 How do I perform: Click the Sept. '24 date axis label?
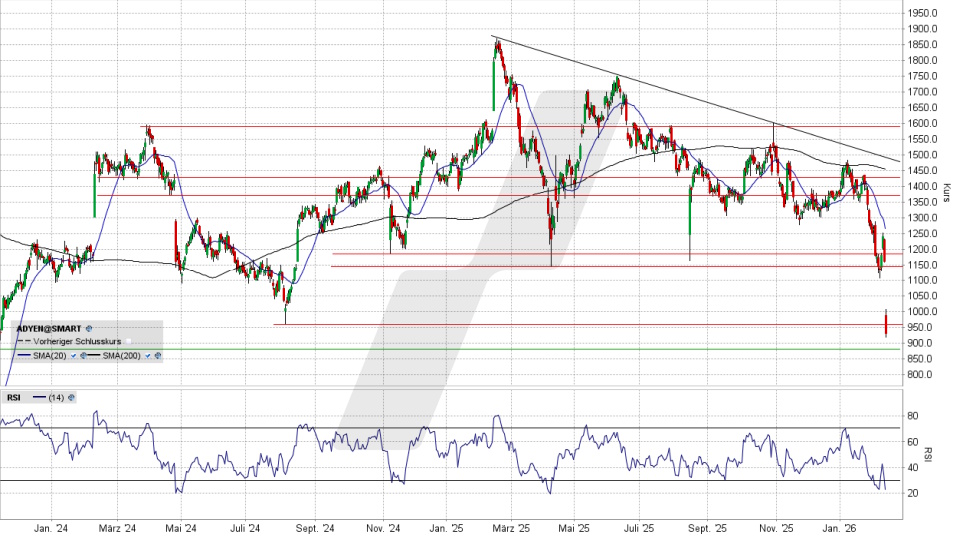point(315,528)
